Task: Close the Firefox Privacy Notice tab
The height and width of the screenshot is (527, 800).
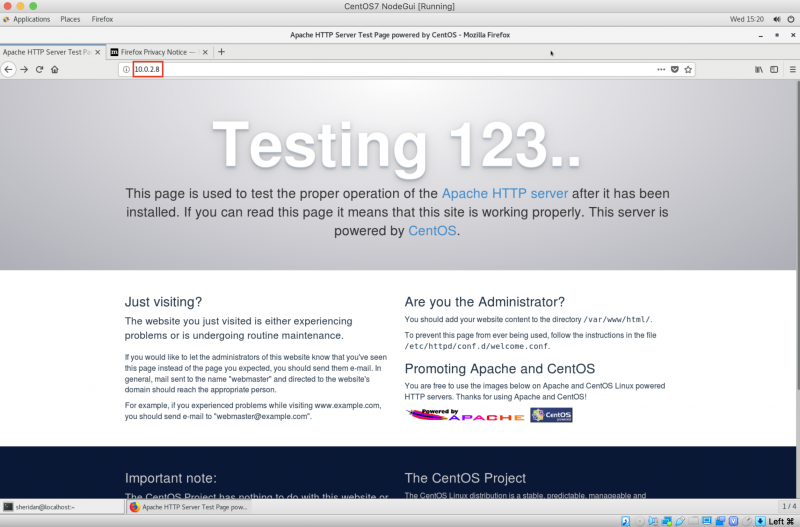Action: [x=205, y=52]
